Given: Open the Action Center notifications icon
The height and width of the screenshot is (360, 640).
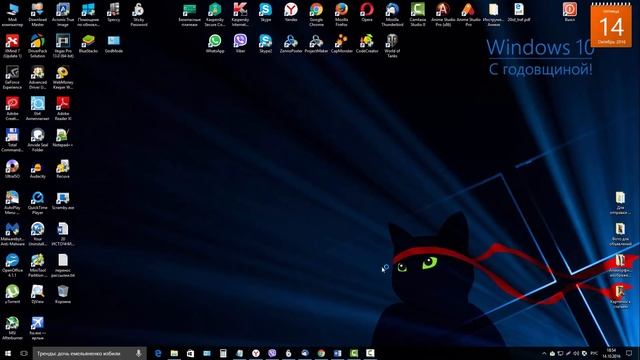Looking at the screenshot, I should 629,353.
